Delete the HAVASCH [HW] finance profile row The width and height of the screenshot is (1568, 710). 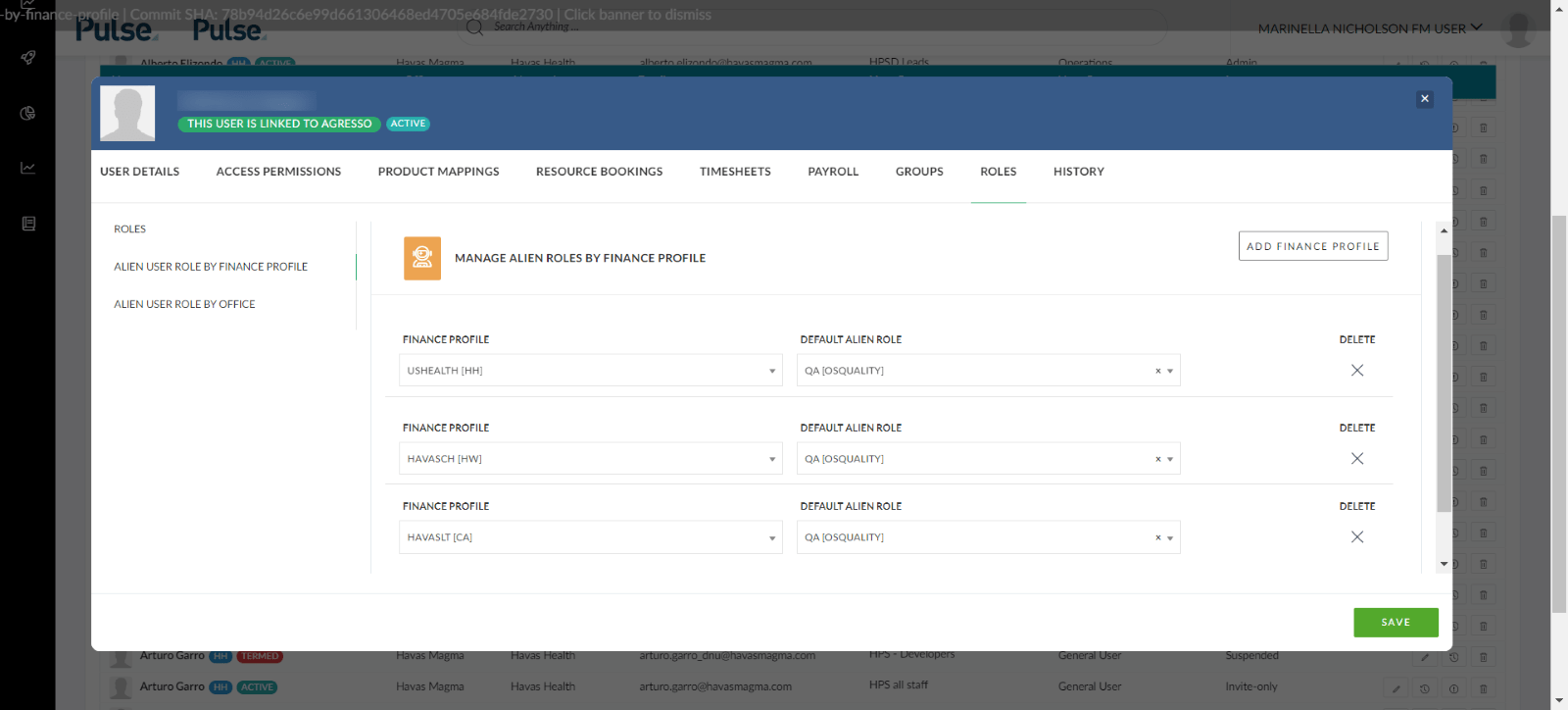click(x=1357, y=458)
